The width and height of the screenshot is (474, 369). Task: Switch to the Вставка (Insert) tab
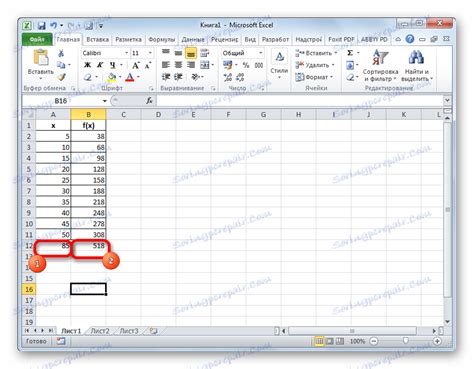point(97,39)
